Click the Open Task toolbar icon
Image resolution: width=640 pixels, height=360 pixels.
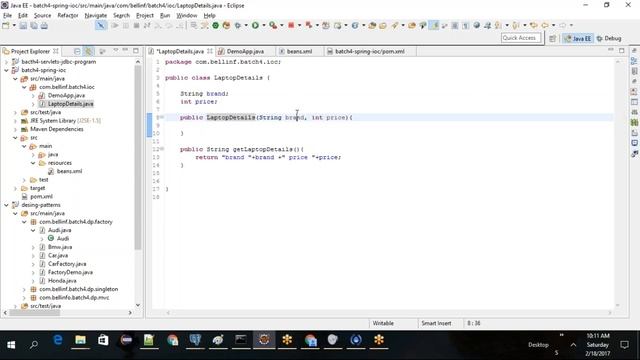(x=383, y=26)
